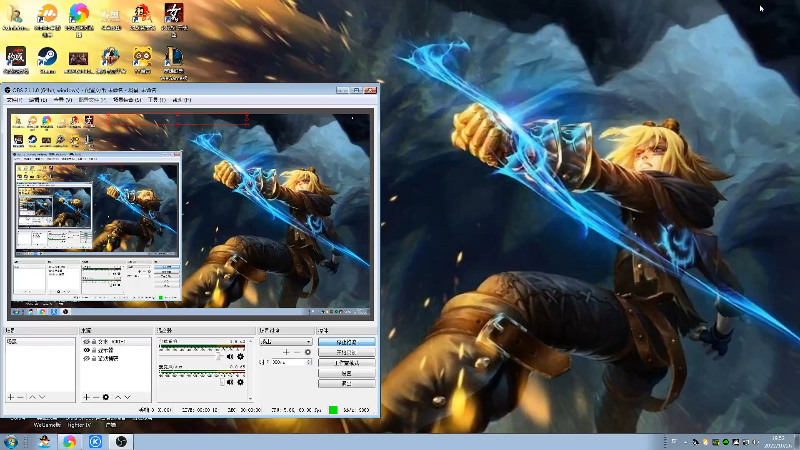
Task: Open the Steam desktop shortcut
Action: (47, 61)
